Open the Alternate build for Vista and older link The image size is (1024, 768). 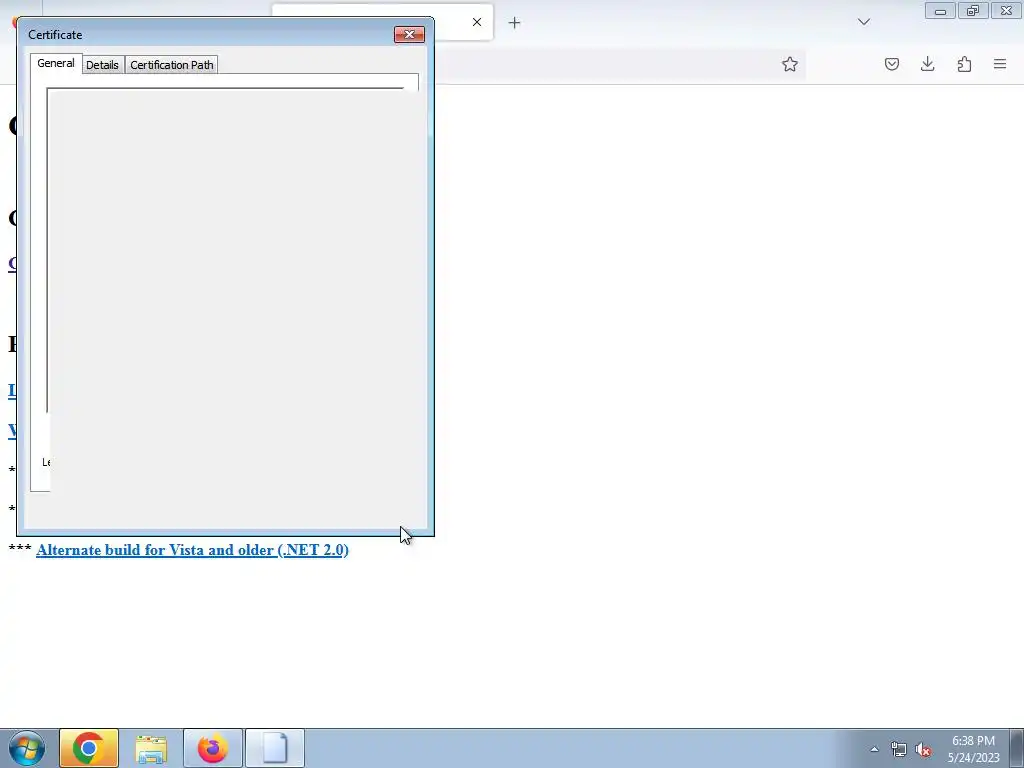pos(192,550)
